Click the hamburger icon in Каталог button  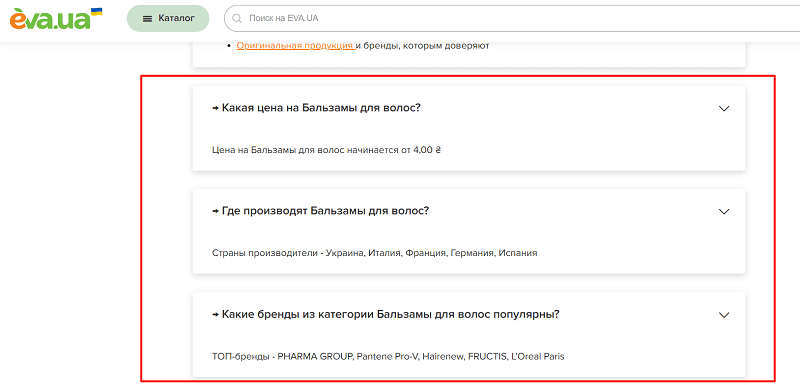click(x=147, y=19)
